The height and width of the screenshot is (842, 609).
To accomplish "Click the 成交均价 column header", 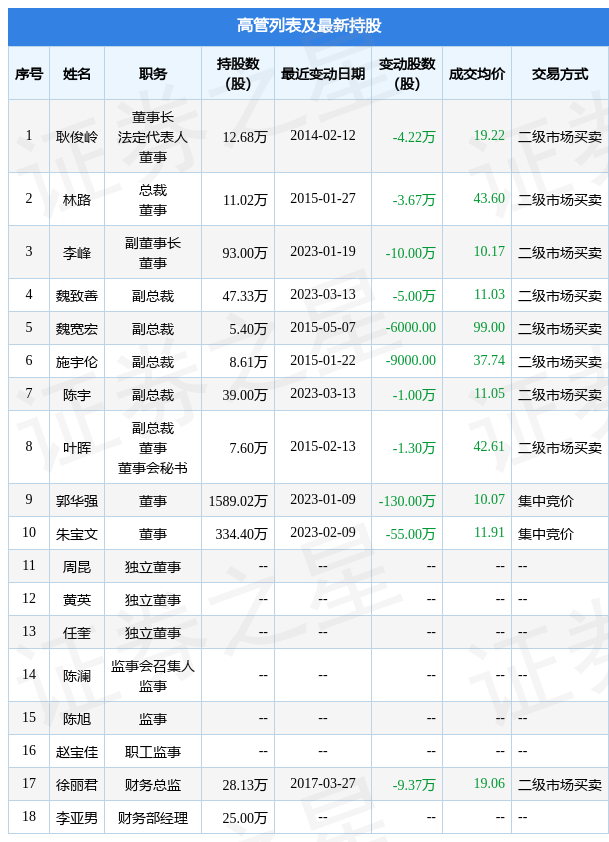I will pos(477,74).
